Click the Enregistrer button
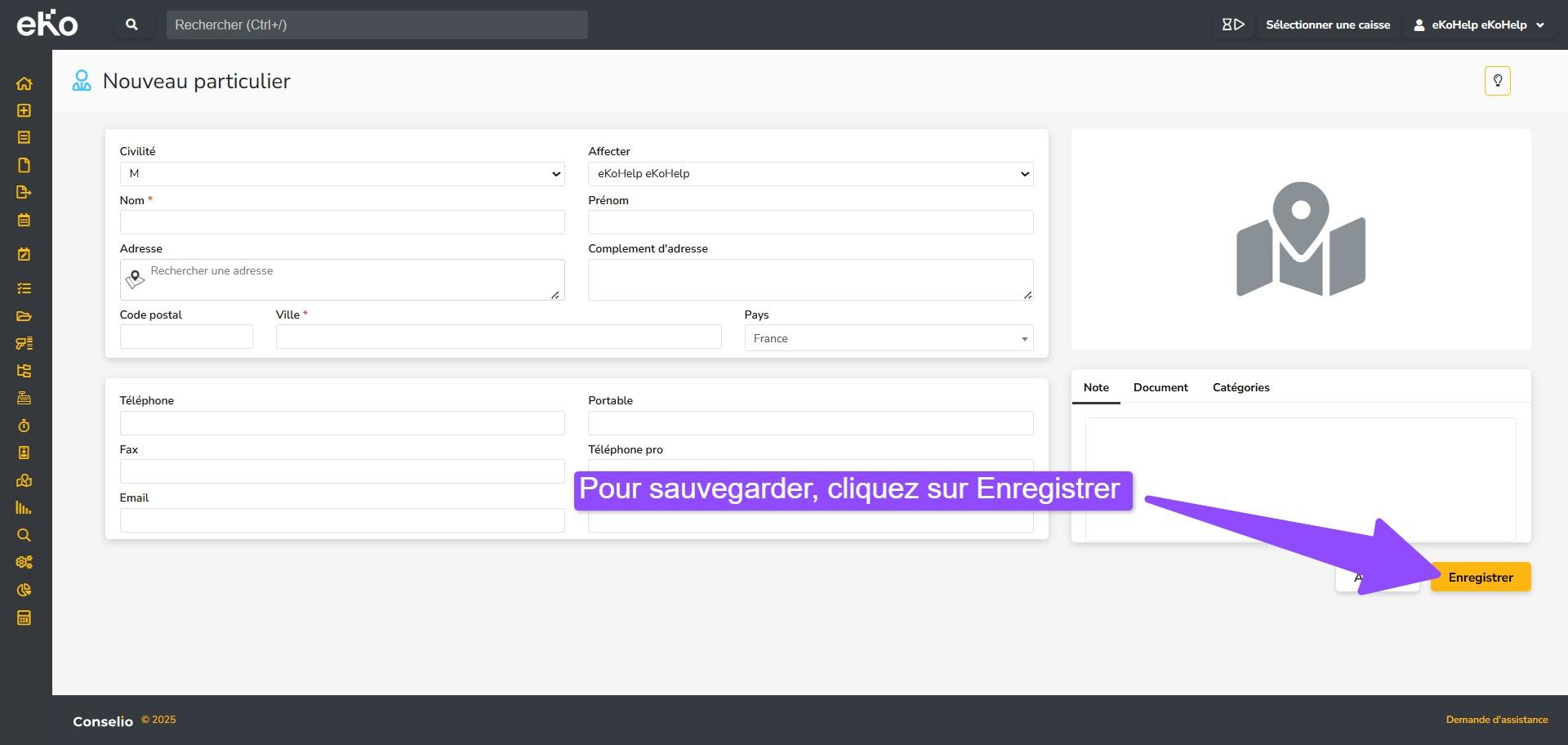 (x=1480, y=578)
